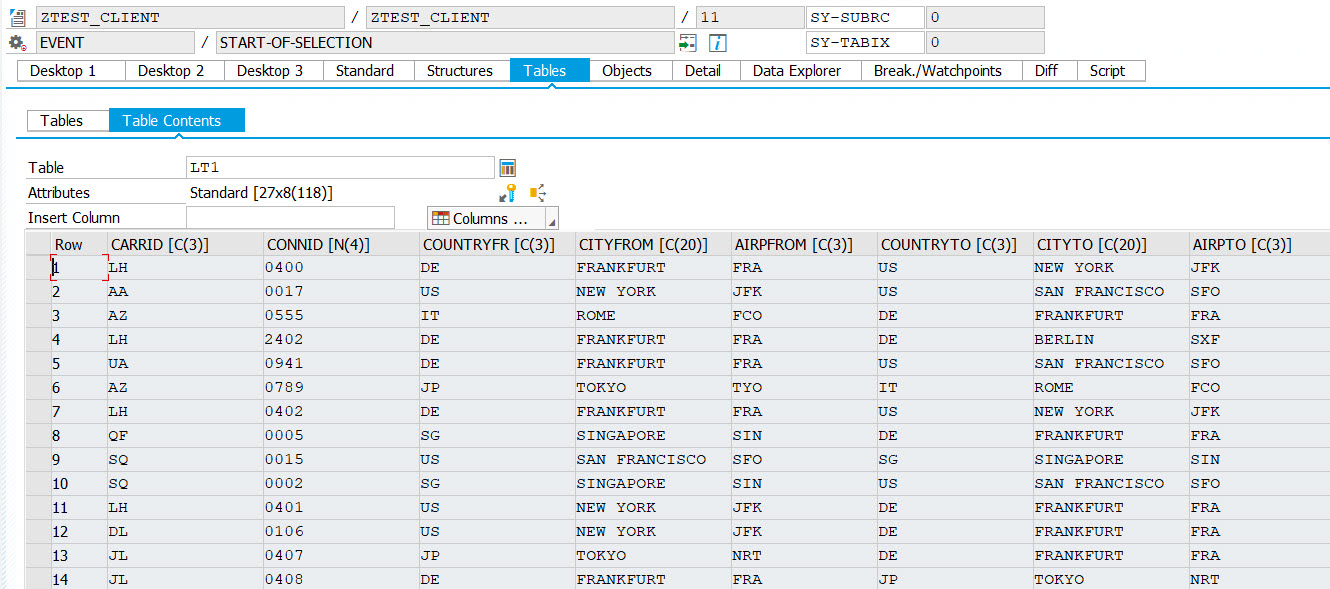Image resolution: width=1330 pixels, height=589 pixels.
Task: Click the program document icon beside ZTEST_CLIENT
Action: click(16, 17)
